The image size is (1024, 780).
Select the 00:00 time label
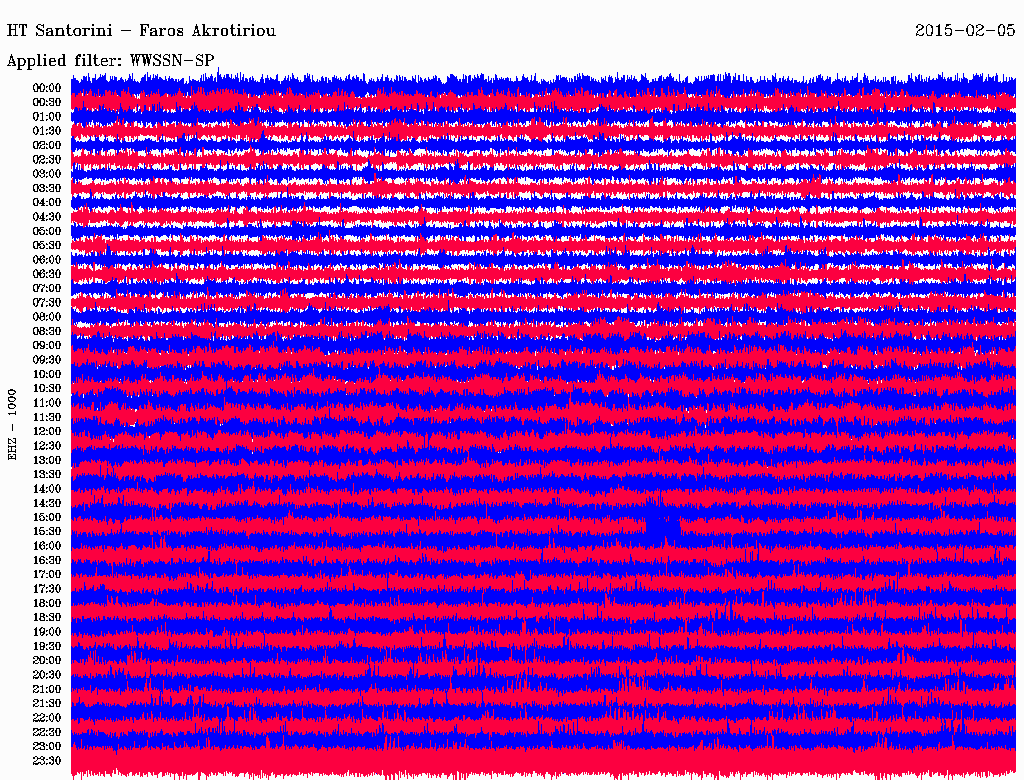click(x=46, y=88)
